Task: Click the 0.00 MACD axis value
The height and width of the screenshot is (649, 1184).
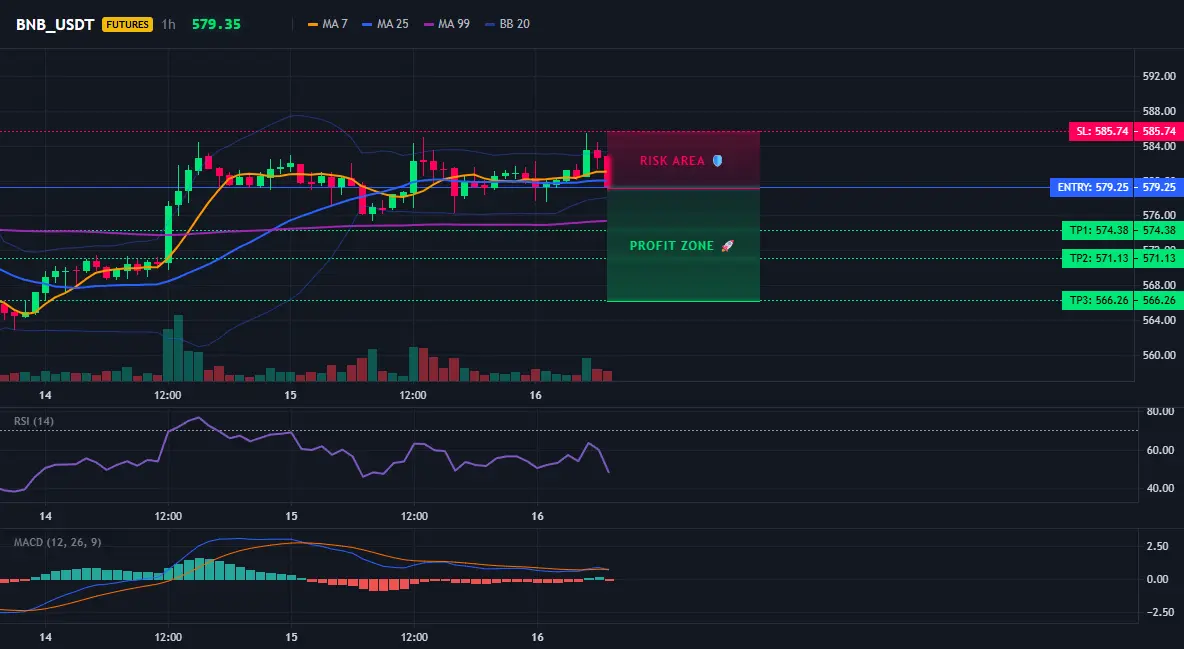Action: [x=1158, y=579]
